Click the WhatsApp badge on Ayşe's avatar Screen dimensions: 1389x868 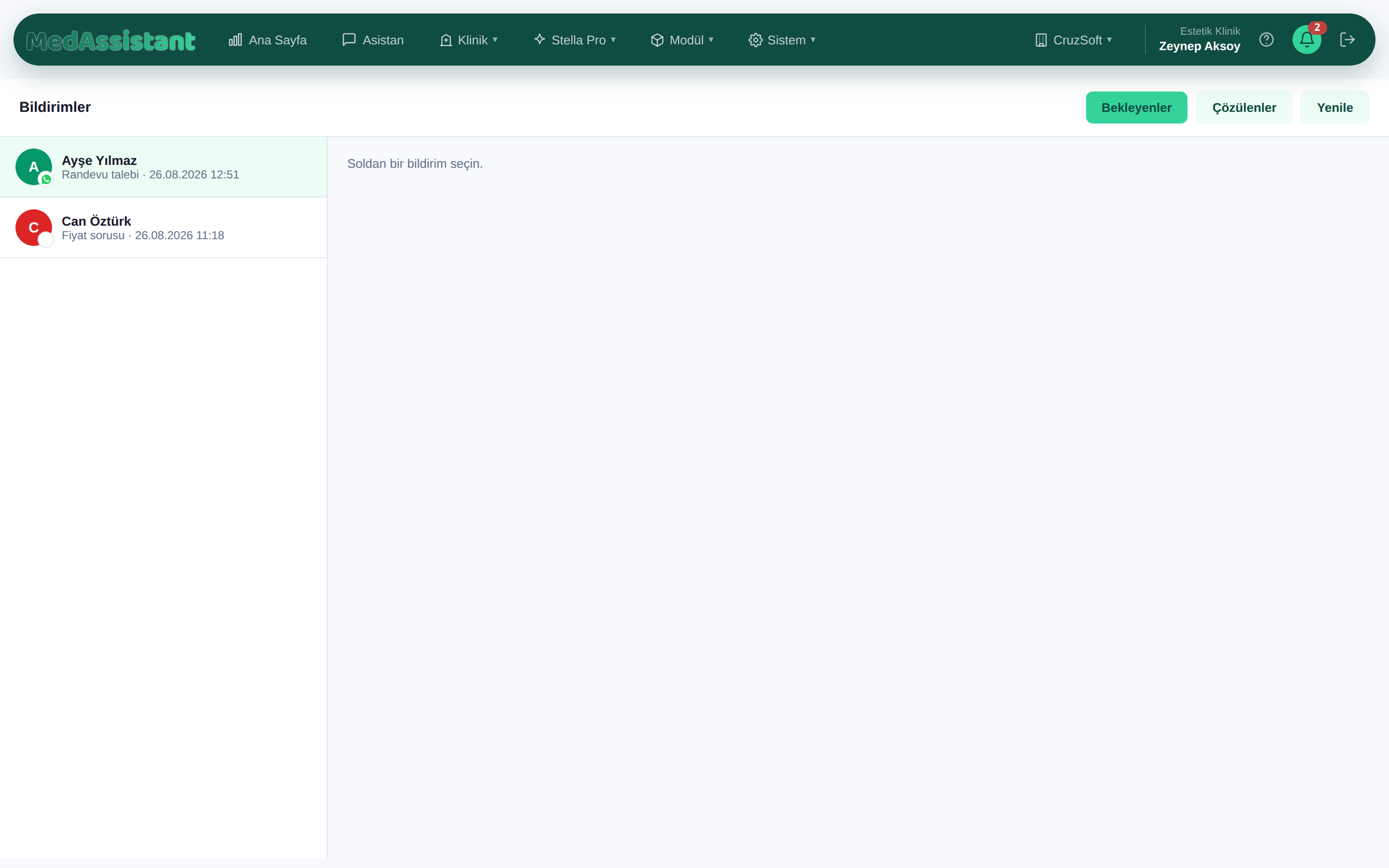click(x=46, y=179)
